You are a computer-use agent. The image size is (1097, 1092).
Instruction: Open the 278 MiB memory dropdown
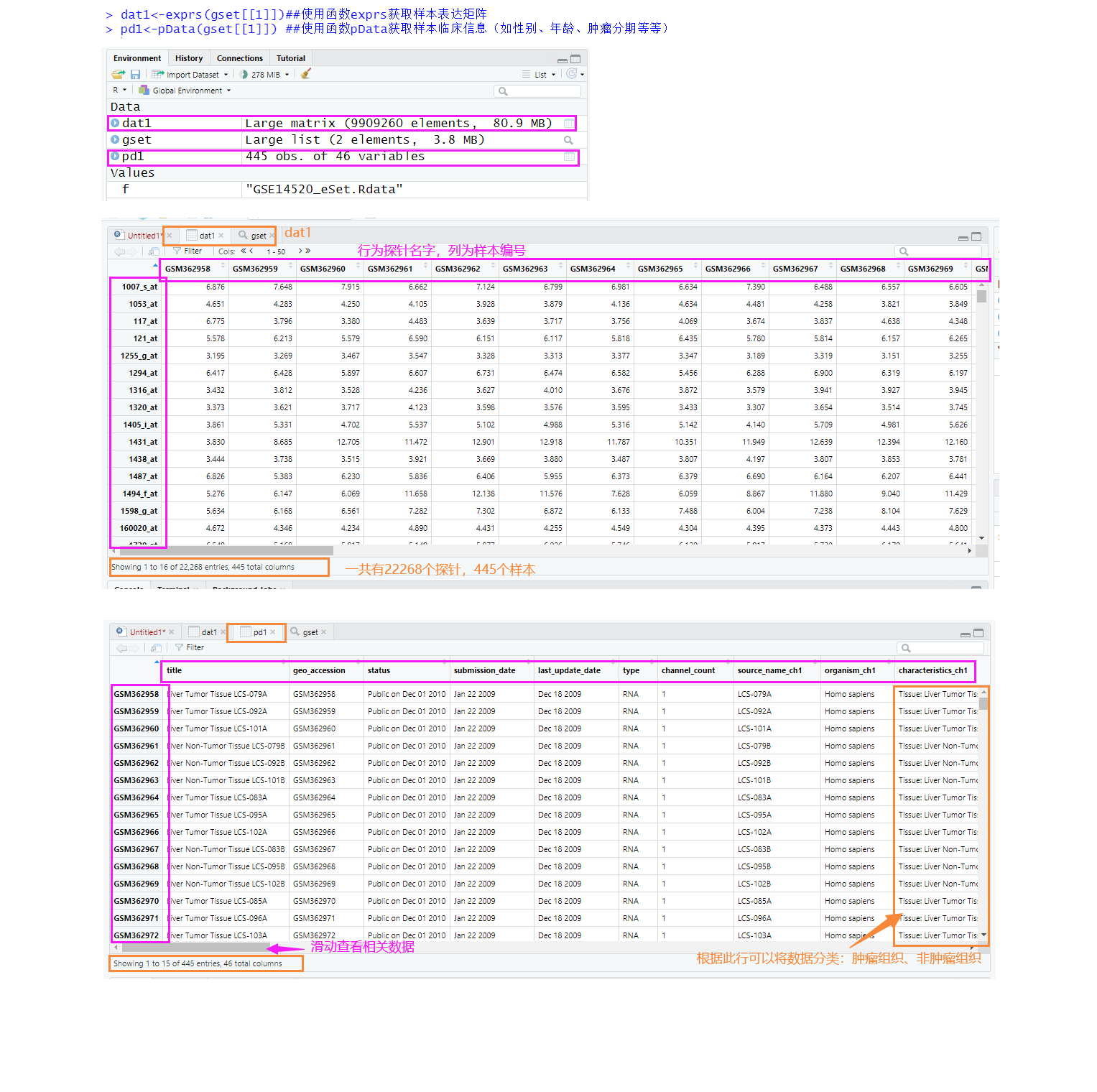pyautogui.click(x=265, y=74)
